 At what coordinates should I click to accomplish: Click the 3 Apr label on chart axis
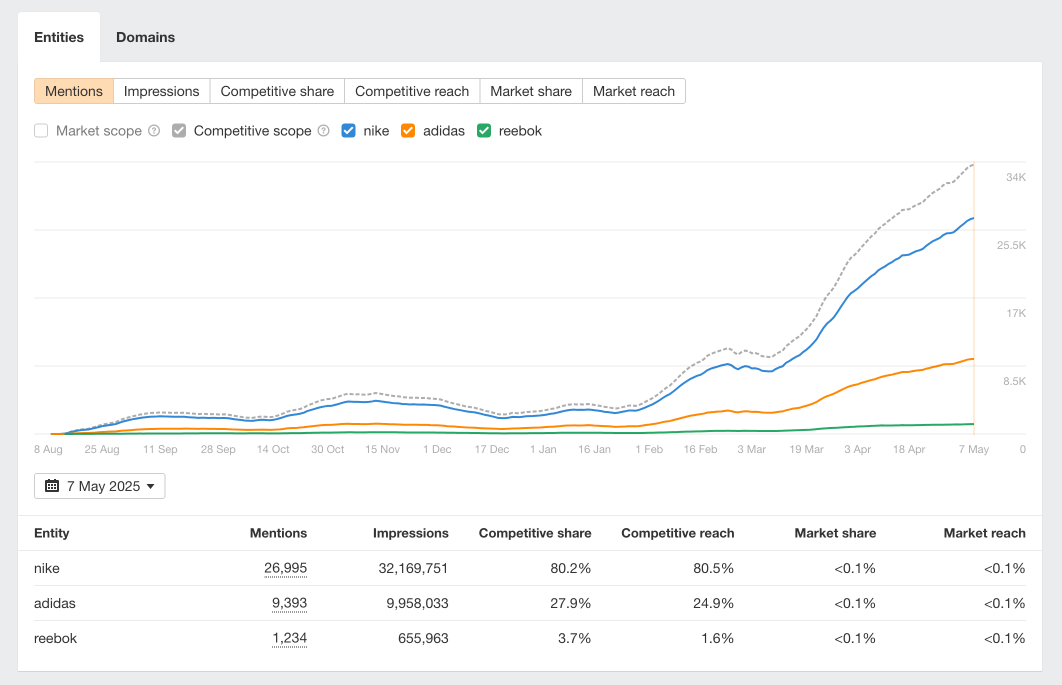click(x=857, y=449)
